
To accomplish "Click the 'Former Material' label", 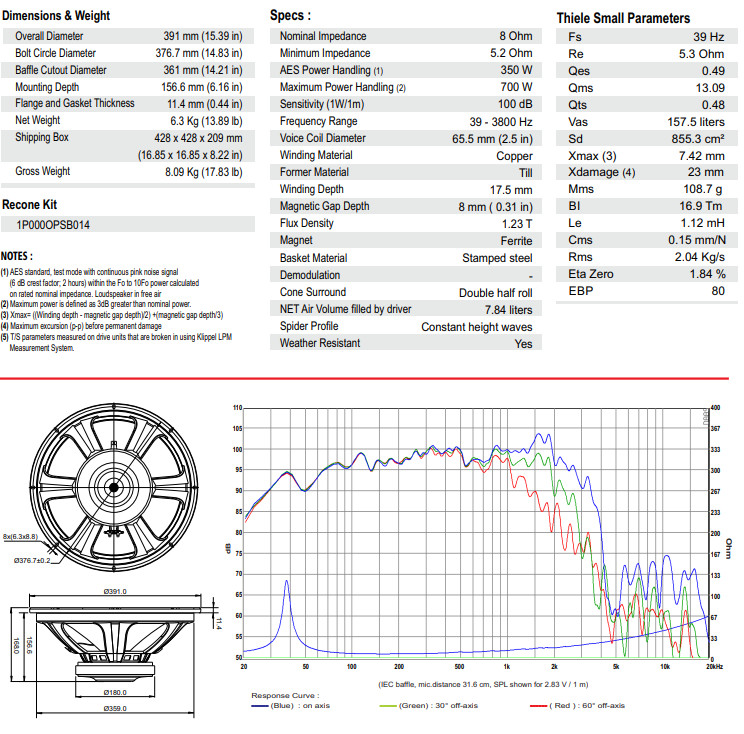I will [x=314, y=172].
